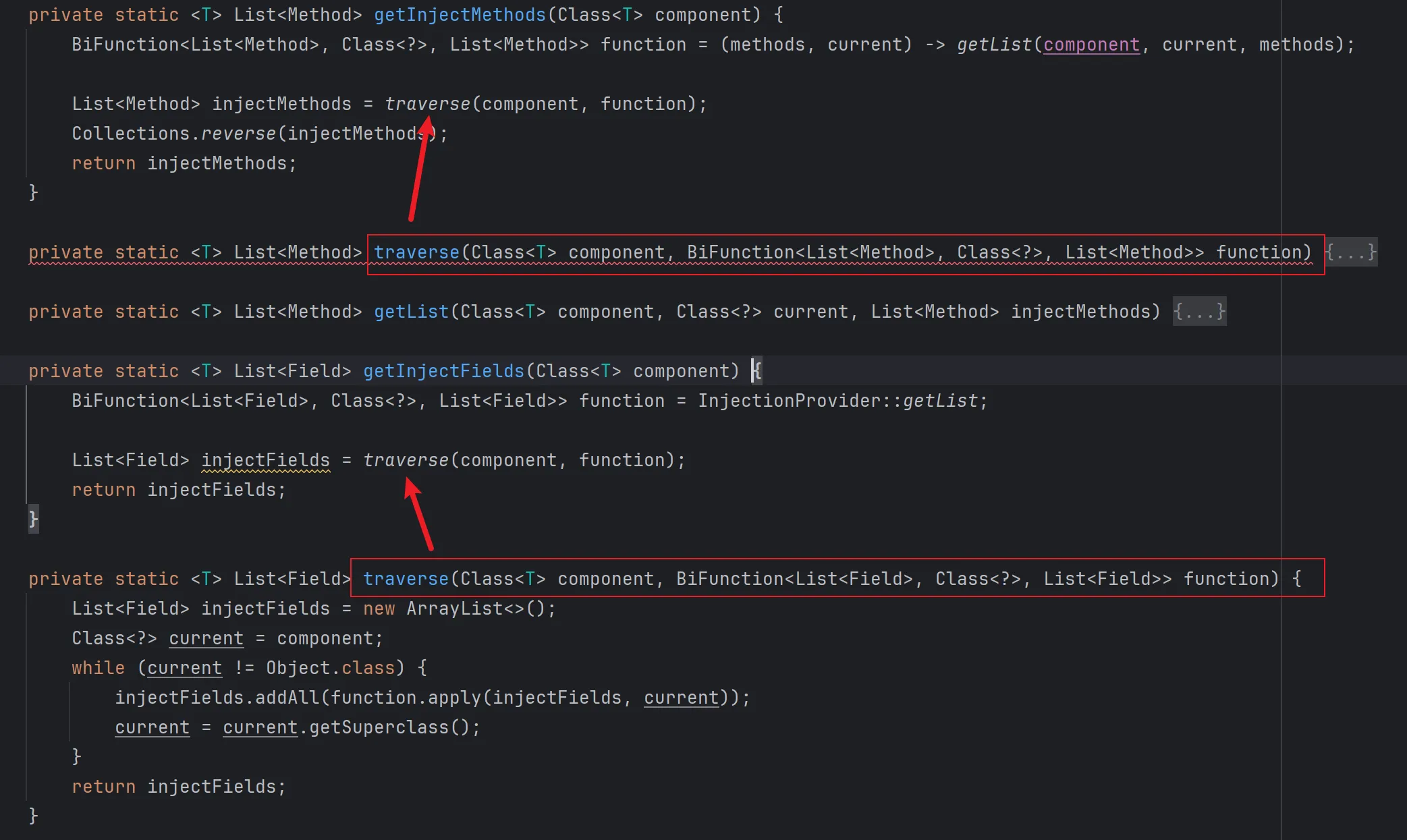Click the return injectMethods statement
The width and height of the screenshot is (1407, 840).
pos(184,163)
